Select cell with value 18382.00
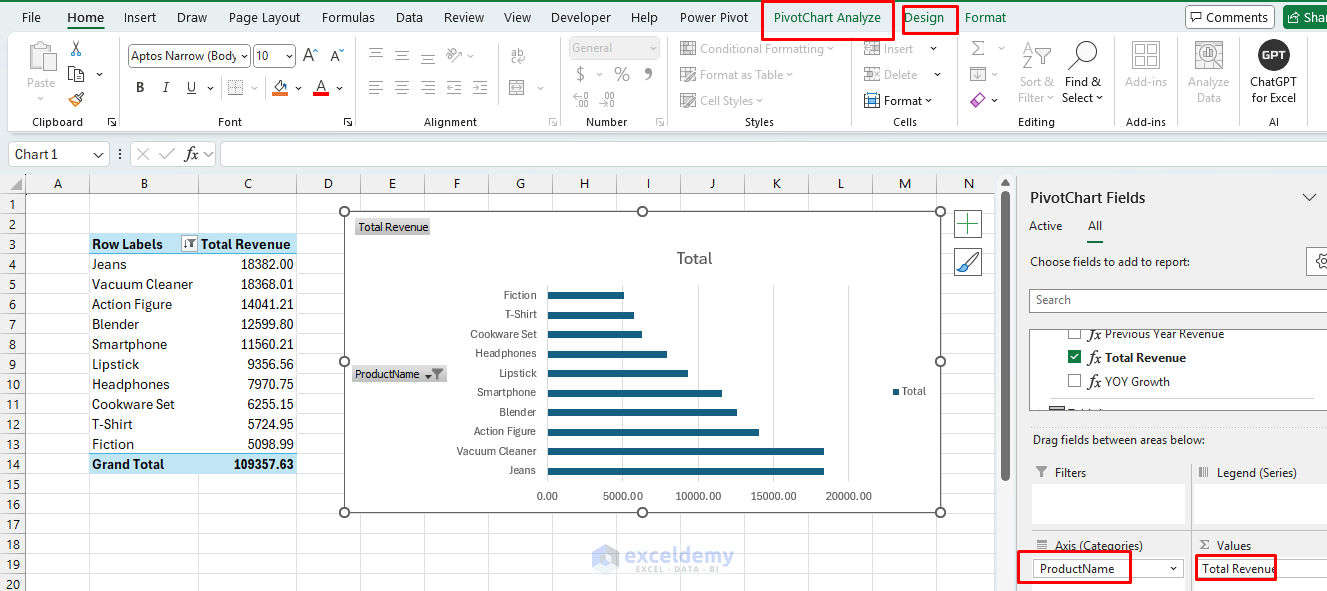The width and height of the screenshot is (1327, 591). click(x=247, y=264)
